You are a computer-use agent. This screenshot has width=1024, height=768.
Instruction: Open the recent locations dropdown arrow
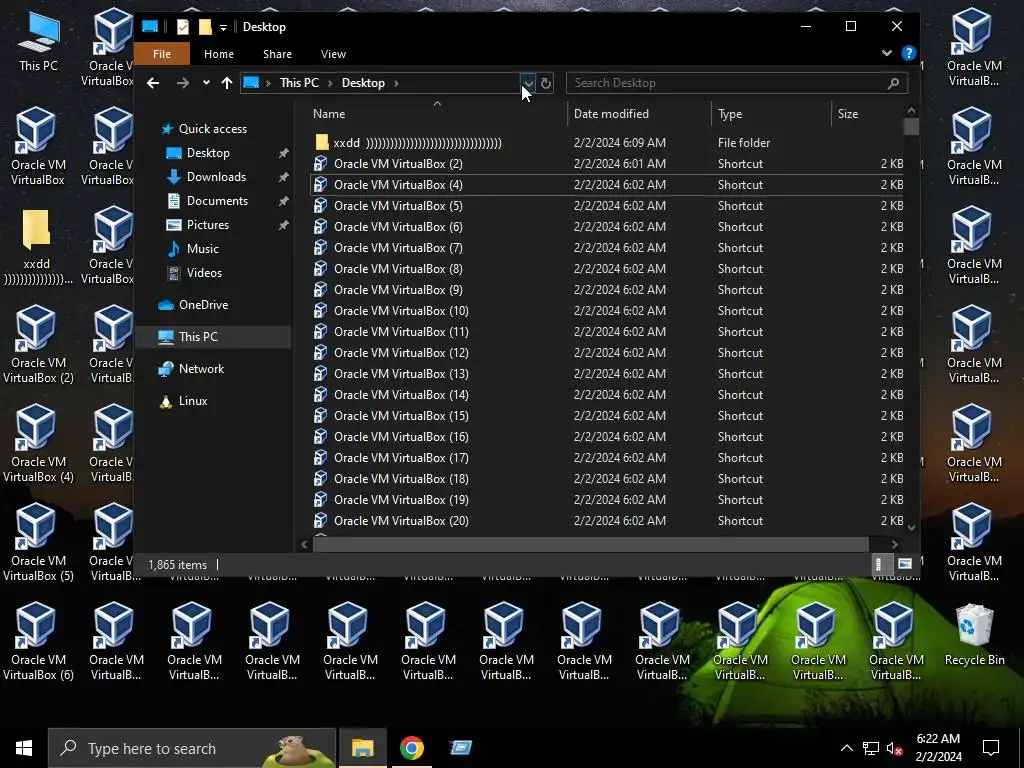pyautogui.click(x=206, y=83)
